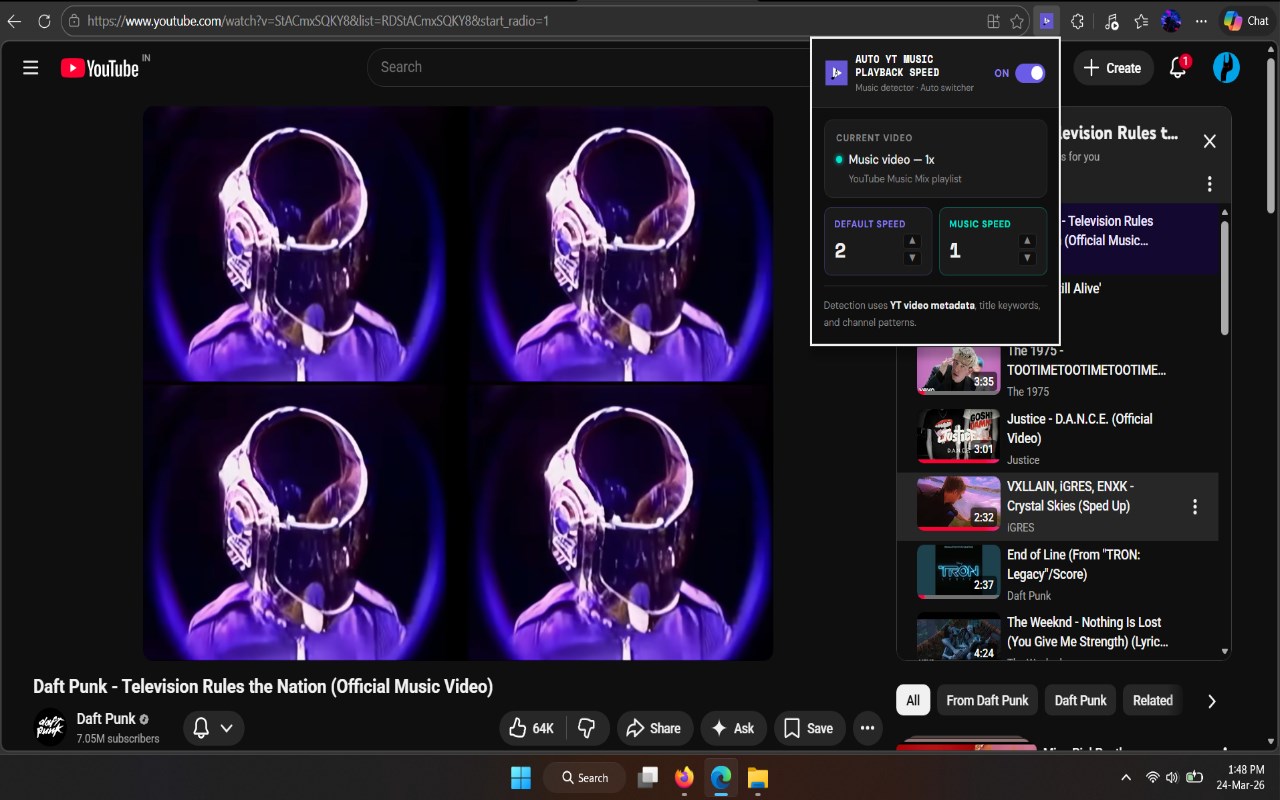1280x800 pixels.
Task: Play Justice - D.A.N.C.E. (Official Video)
Action: click(1079, 429)
